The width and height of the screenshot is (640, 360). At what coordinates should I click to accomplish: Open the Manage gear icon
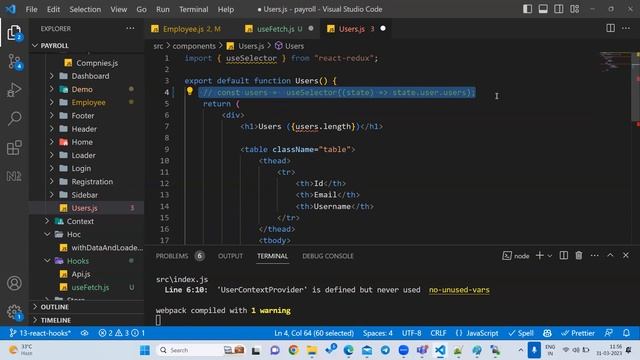[x=14, y=312]
